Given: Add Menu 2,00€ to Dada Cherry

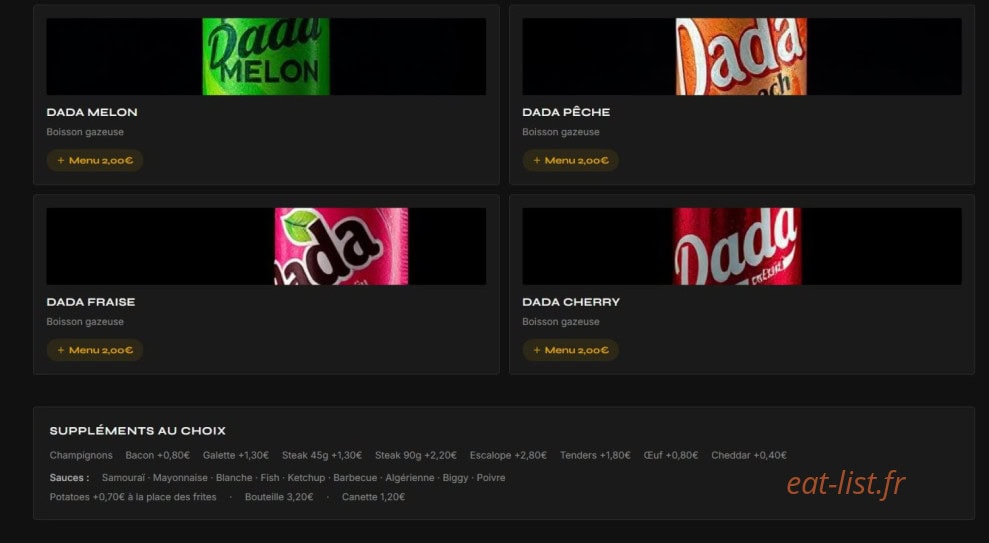Looking at the screenshot, I should (x=570, y=350).
